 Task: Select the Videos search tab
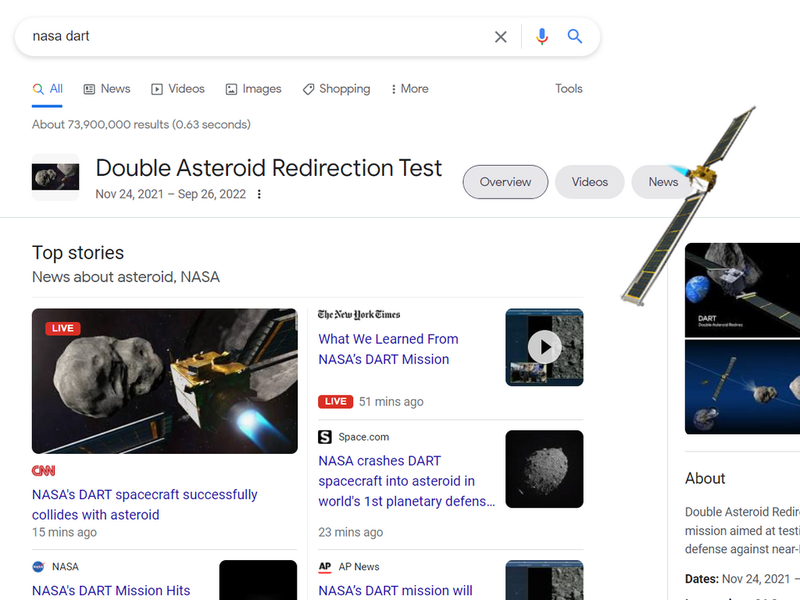tap(178, 89)
